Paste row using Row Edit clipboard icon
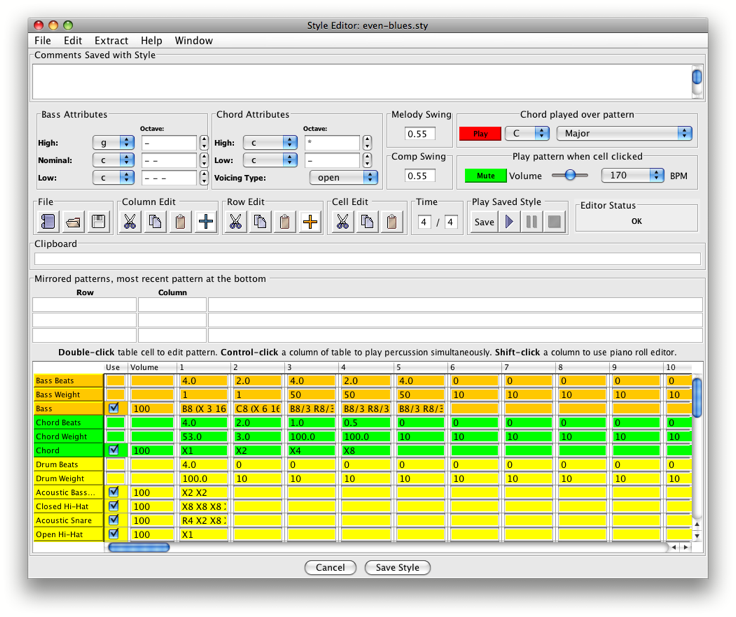This screenshot has height=617, width=736. [x=285, y=222]
